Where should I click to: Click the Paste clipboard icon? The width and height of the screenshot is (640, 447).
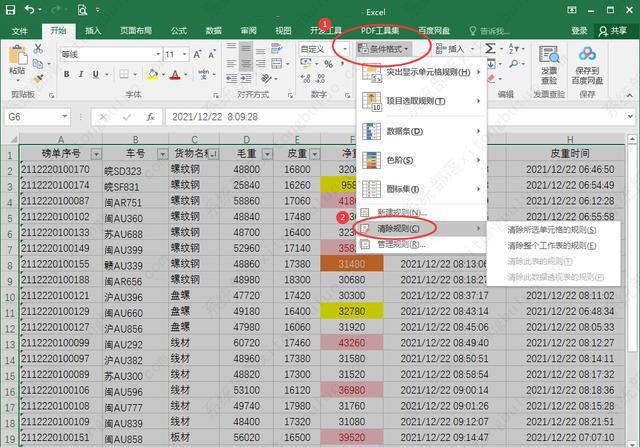(17, 60)
